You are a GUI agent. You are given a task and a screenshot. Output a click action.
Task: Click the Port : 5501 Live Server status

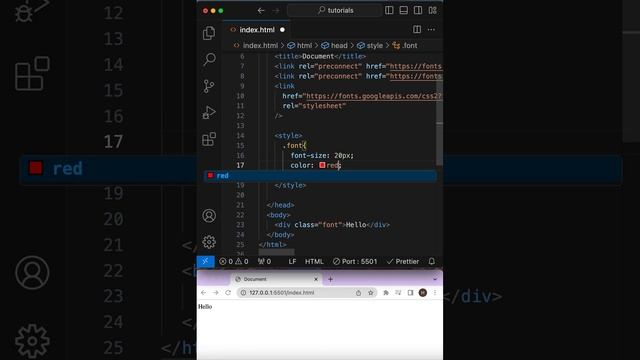[355, 262]
